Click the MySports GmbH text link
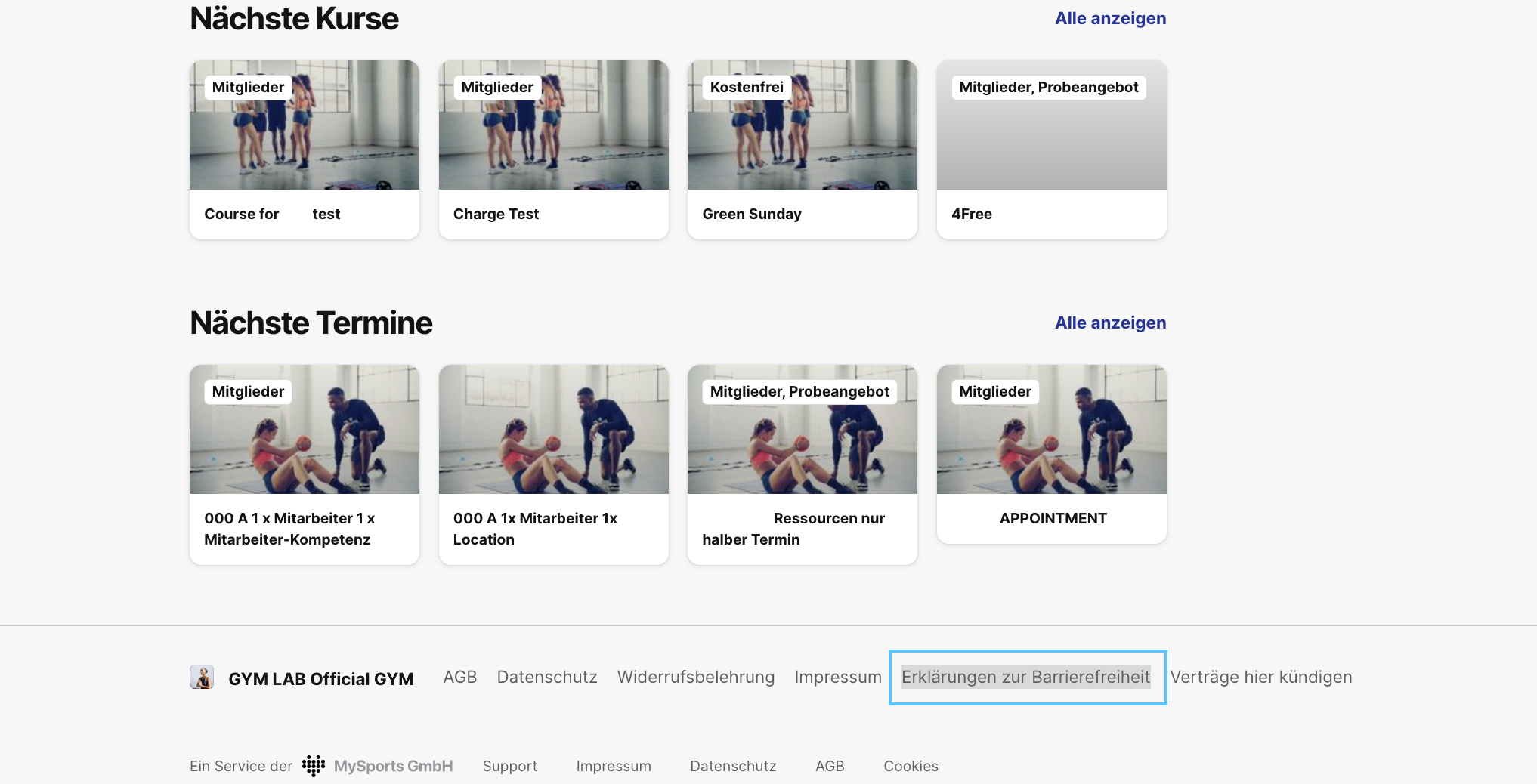This screenshot has height=784, width=1537. (x=394, y=766)
